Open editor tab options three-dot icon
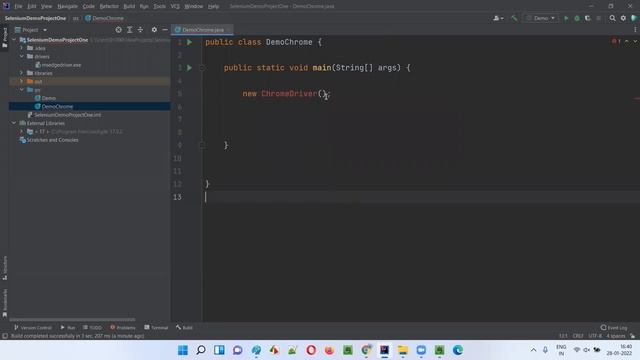Viewport: 640px width, 360px height. (635, 30)
